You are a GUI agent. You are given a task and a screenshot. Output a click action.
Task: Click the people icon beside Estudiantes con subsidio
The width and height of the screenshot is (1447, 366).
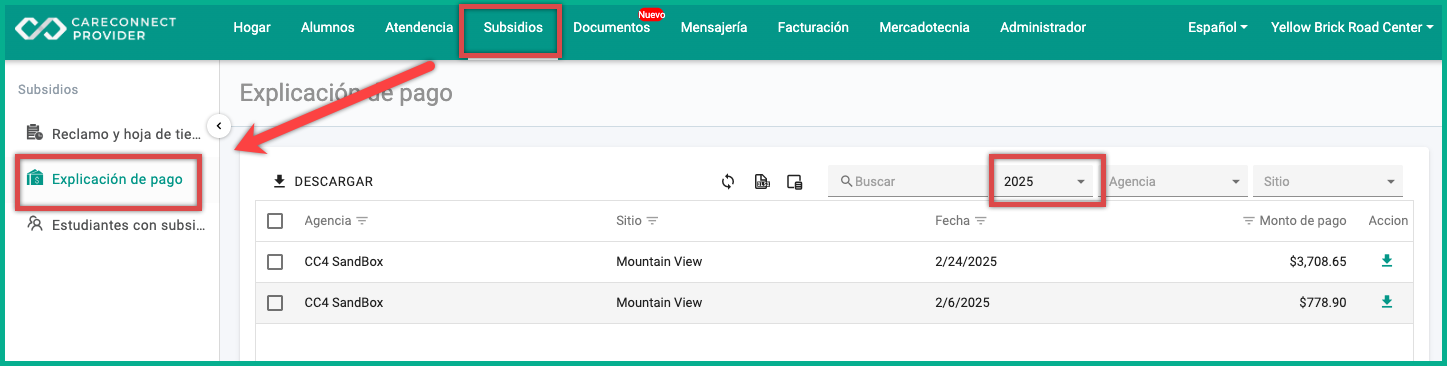point(35,224)
